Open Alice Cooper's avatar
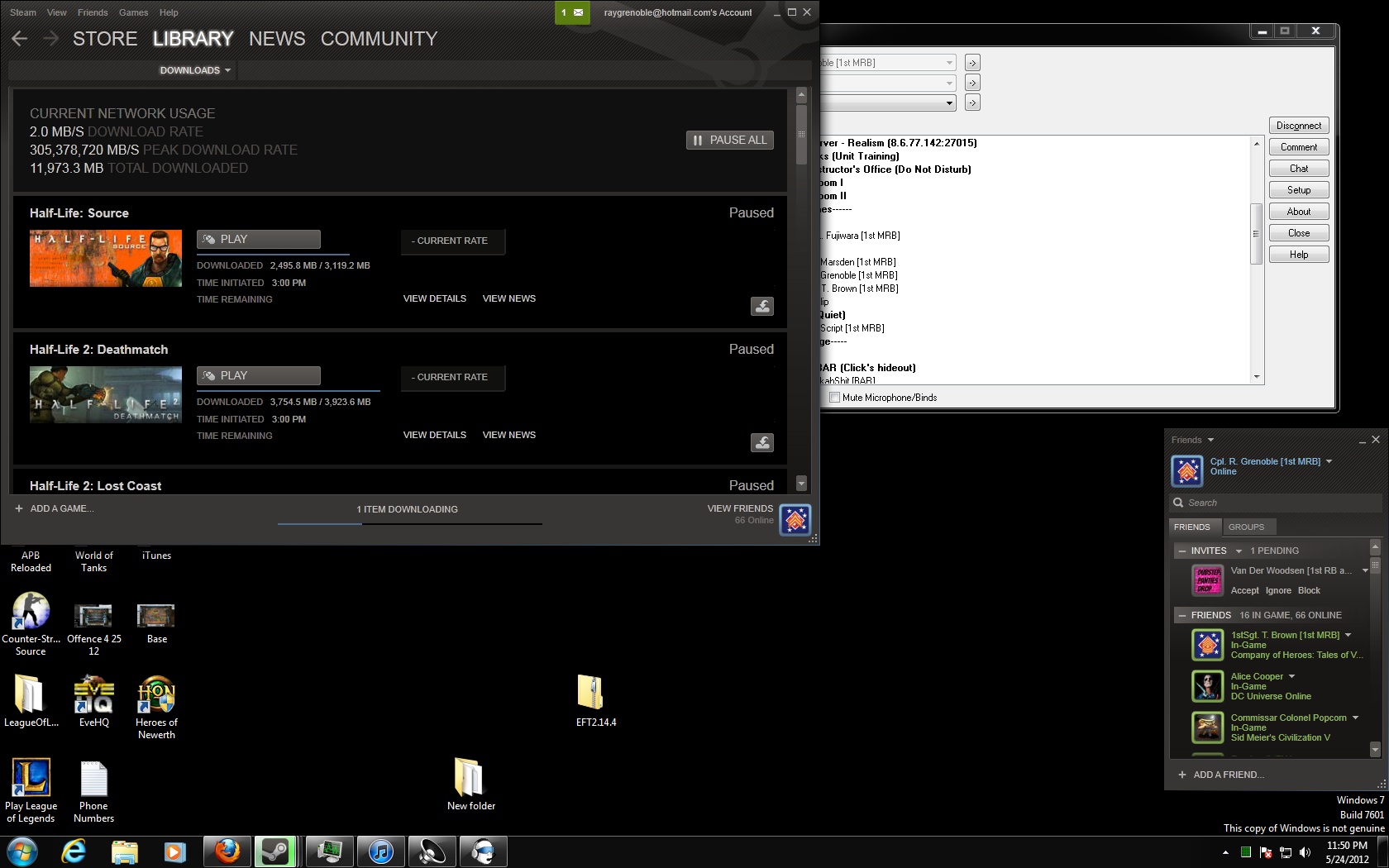This screenshot has width=1389, height=868. 1208,686
